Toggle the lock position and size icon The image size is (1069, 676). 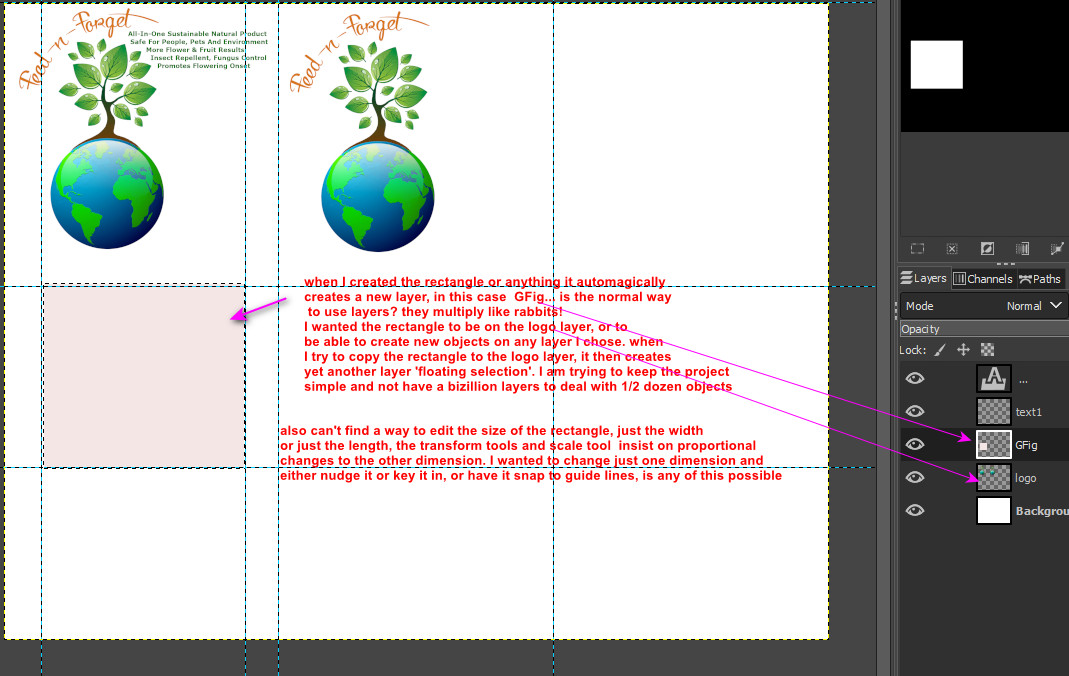(963, 350)
